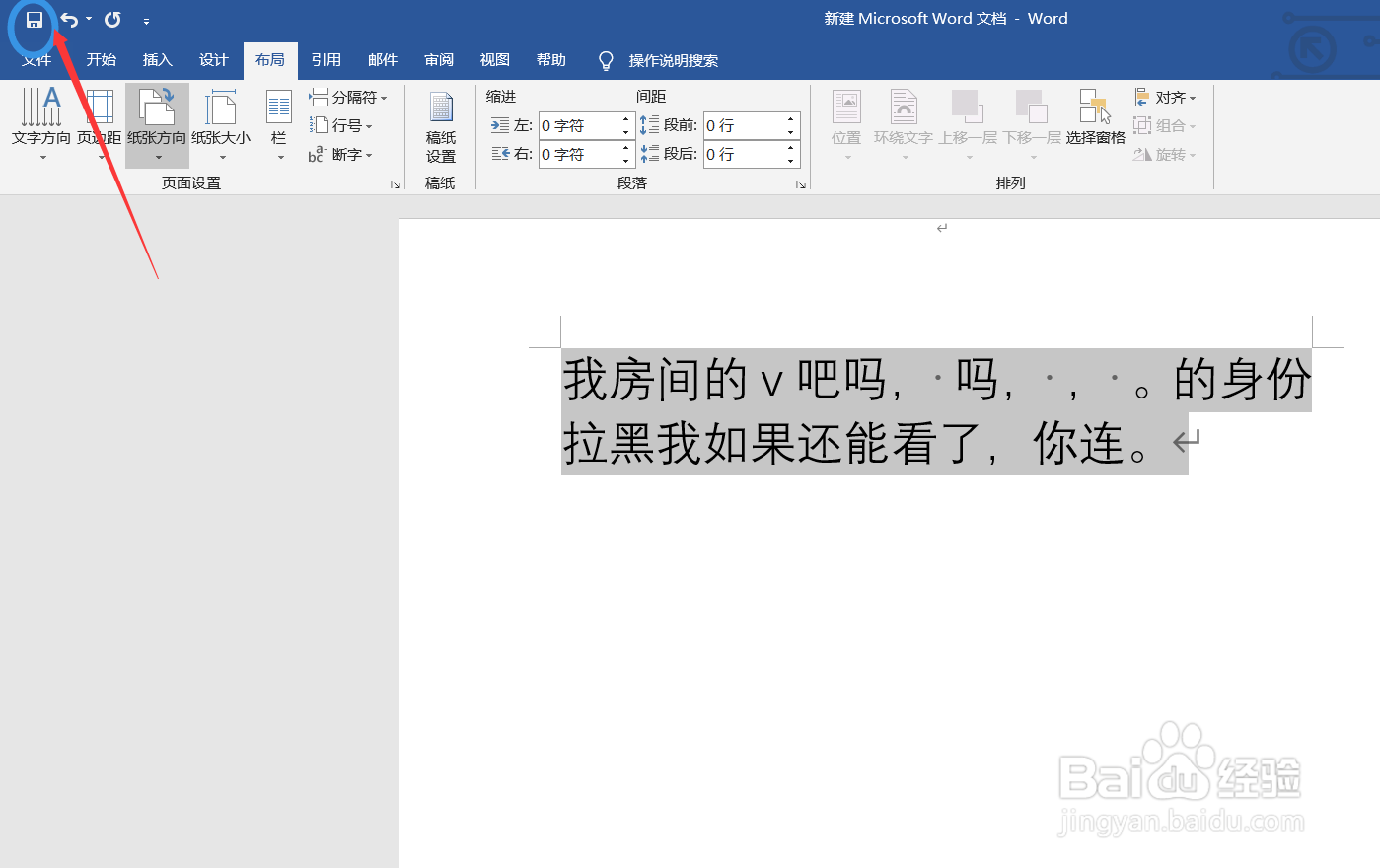Open the 栏 columns menu
The image size is (1380, 868).
click(x=279, y=124)
